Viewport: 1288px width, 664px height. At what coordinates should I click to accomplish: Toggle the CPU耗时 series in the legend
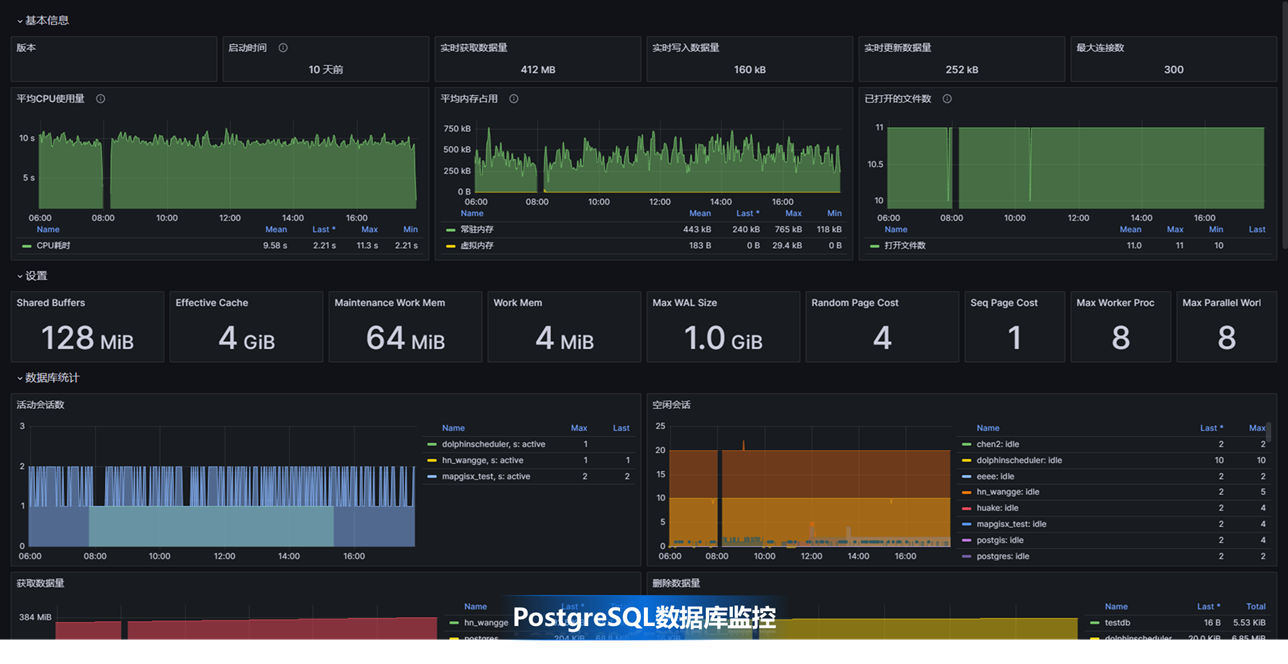pos(54,245)
